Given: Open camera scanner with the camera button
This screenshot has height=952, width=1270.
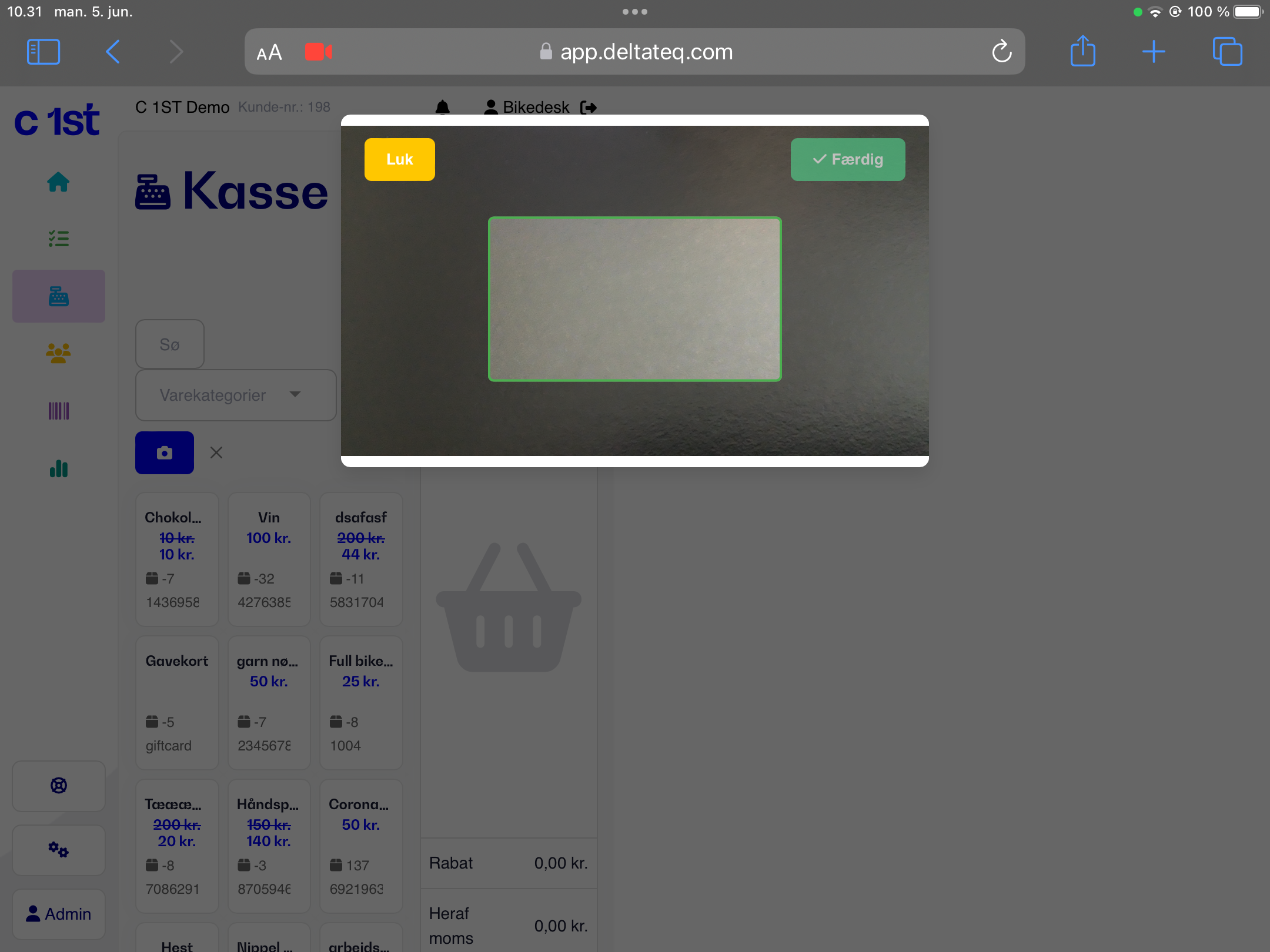Looking at the screenshot, I should [x=165, y=452].
